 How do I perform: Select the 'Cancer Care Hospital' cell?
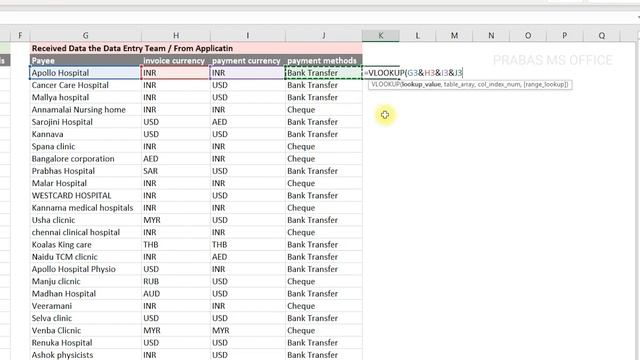[x=85, y=85]
